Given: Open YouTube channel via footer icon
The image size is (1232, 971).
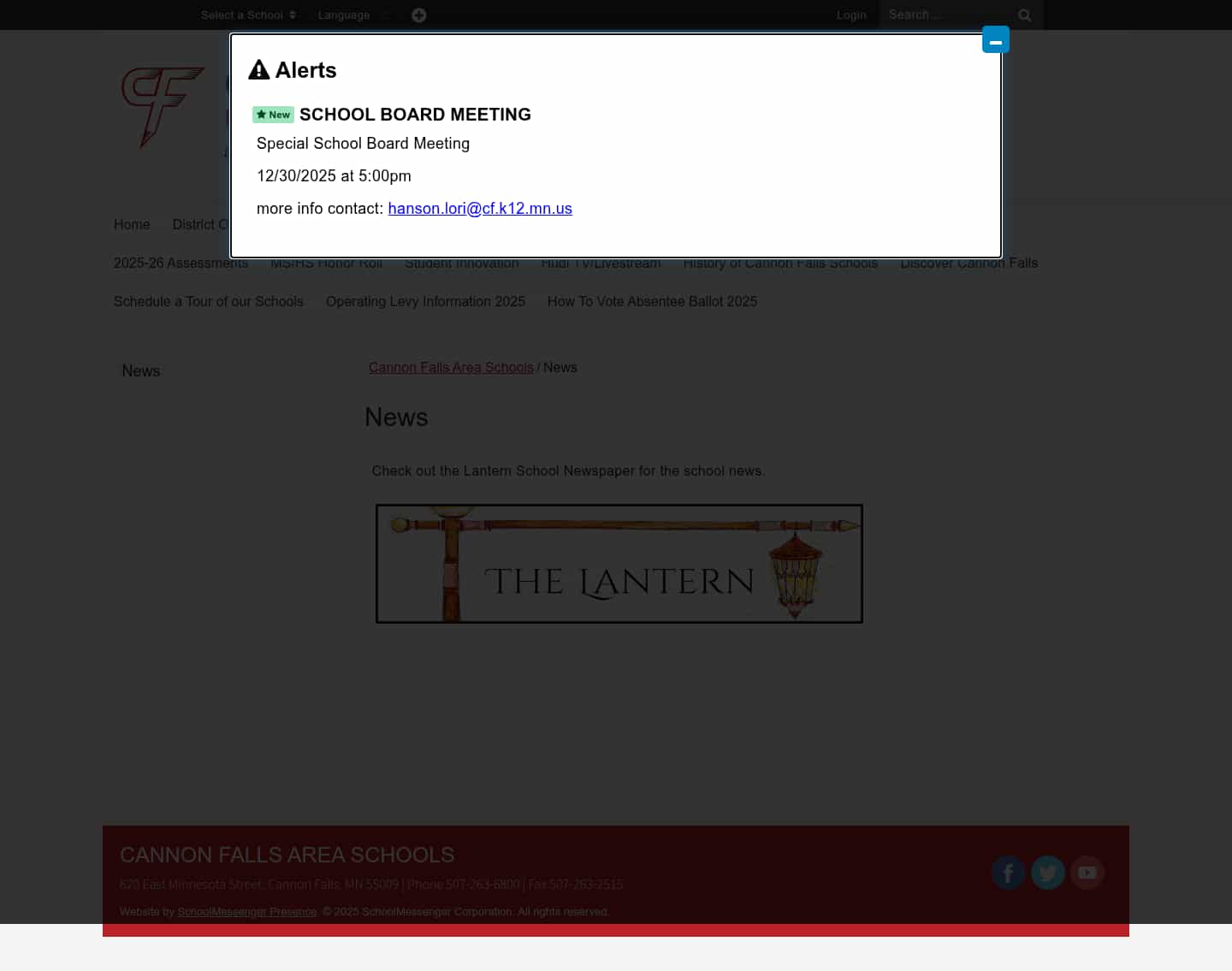Looking at the screenshot, I should (1087, 872).
